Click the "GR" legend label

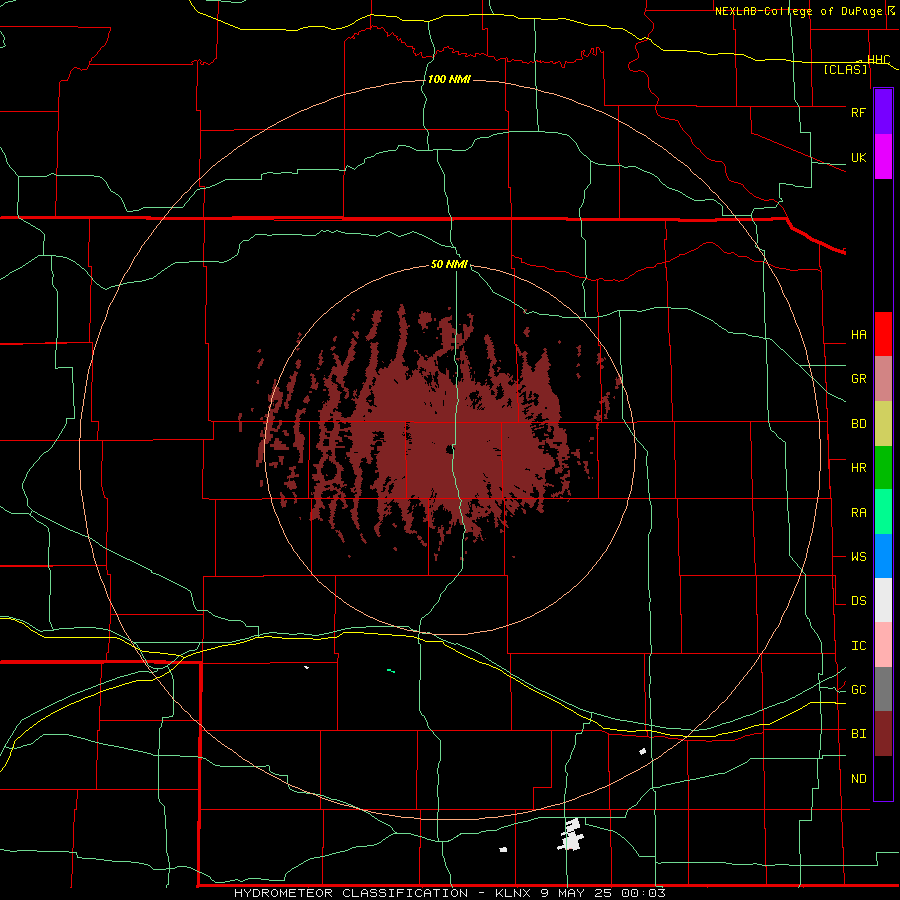click(x=858, y=379)
